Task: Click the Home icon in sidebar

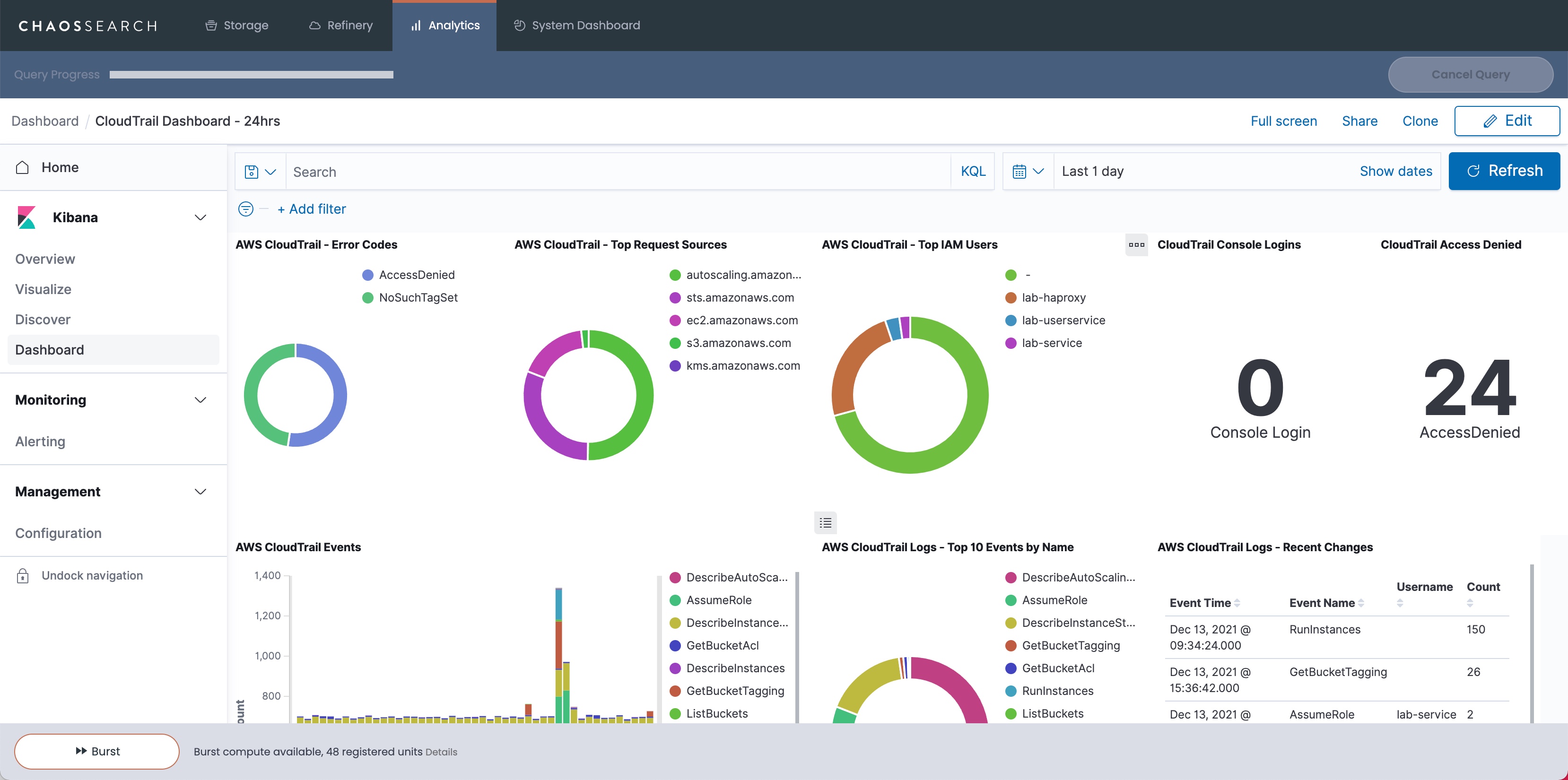Action: coord(23,167)
